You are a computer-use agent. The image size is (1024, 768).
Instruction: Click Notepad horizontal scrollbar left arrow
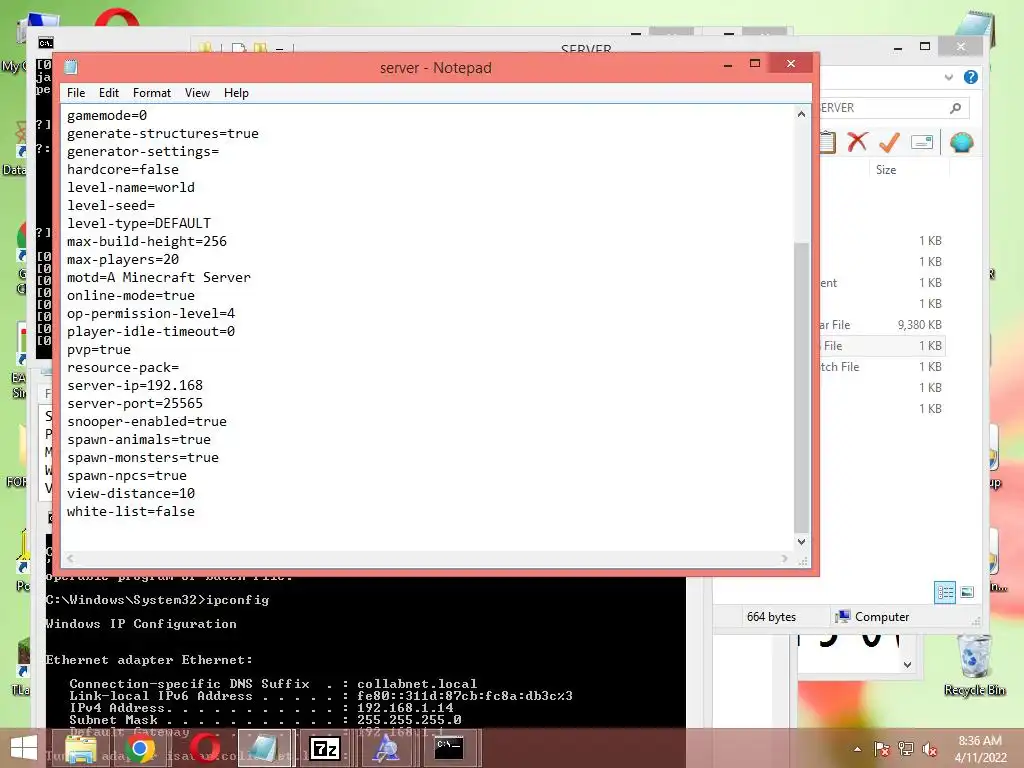click(x=71, y=558)
